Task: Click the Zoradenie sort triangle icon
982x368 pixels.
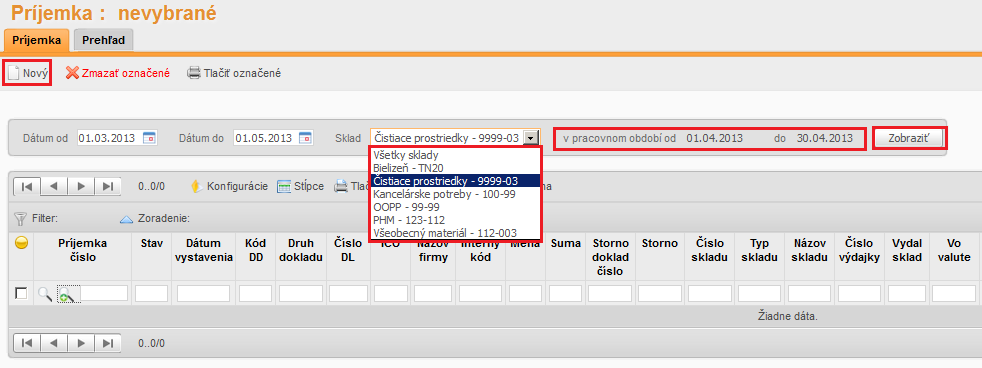Action: click(127, 219)
